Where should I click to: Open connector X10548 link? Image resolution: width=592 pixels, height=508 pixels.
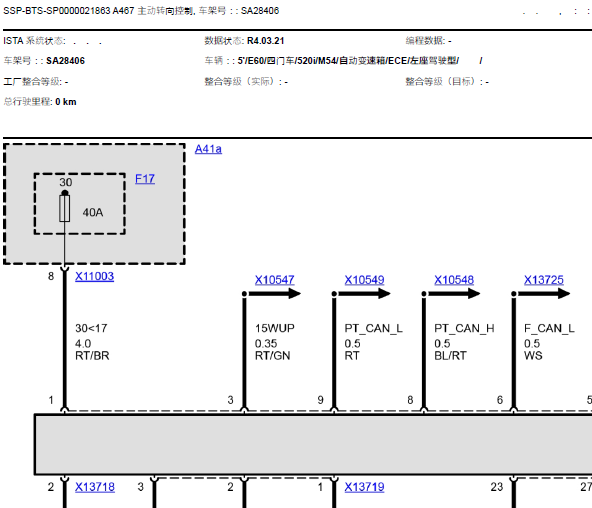pos(454,280)
